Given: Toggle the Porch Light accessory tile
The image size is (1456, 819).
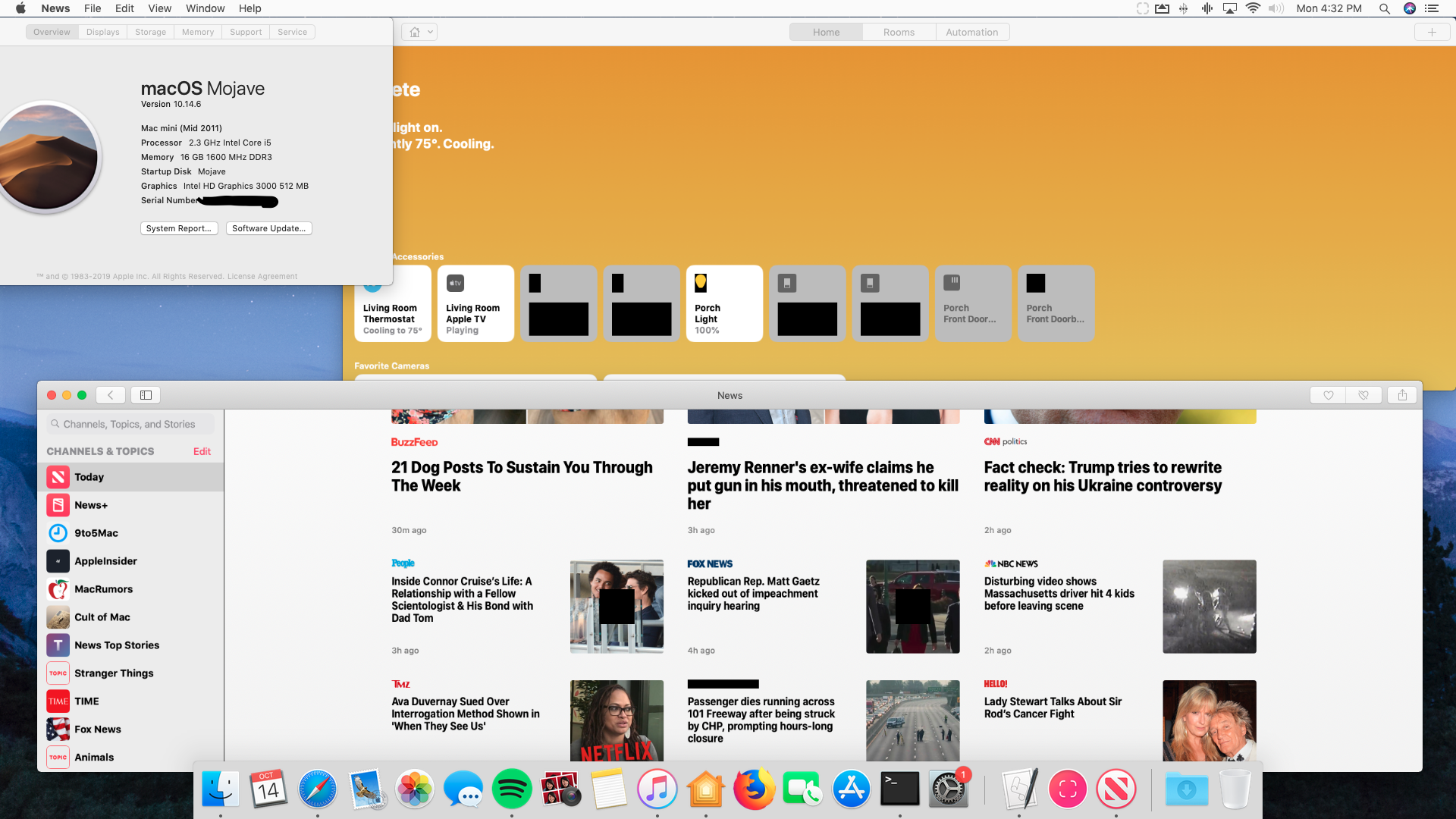Looking at the screenshot, I should click(724, 303).
